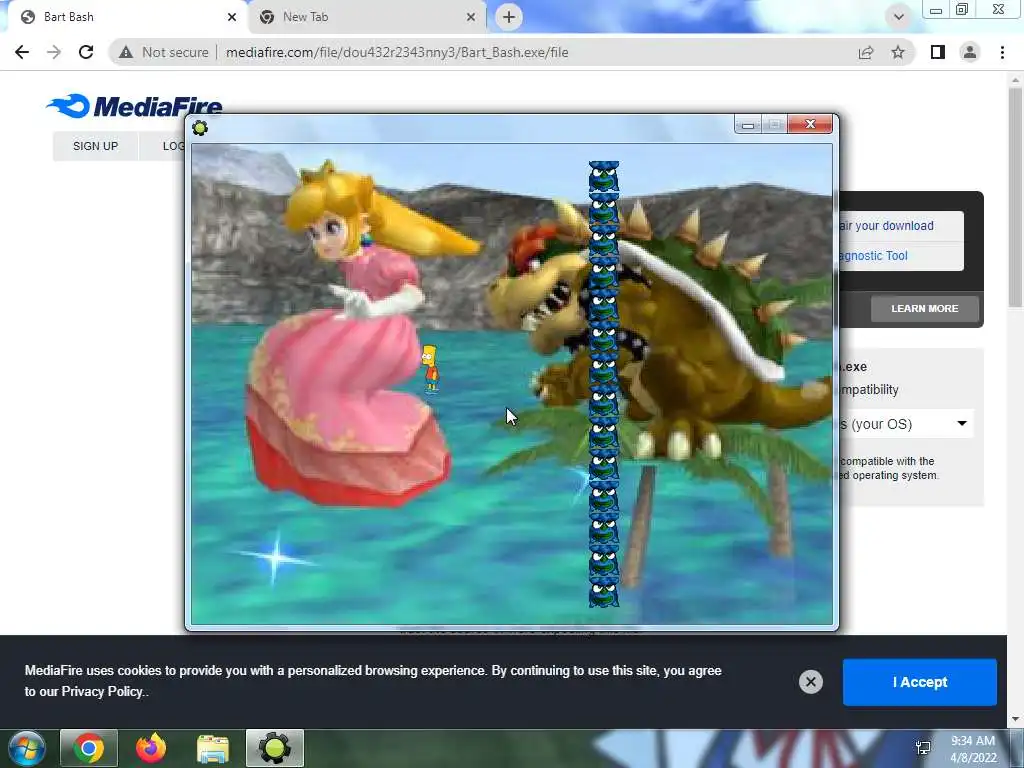Dismiss the cookie banner with X
Viewport: 1024px width, 768px height.
coord(810,682)
